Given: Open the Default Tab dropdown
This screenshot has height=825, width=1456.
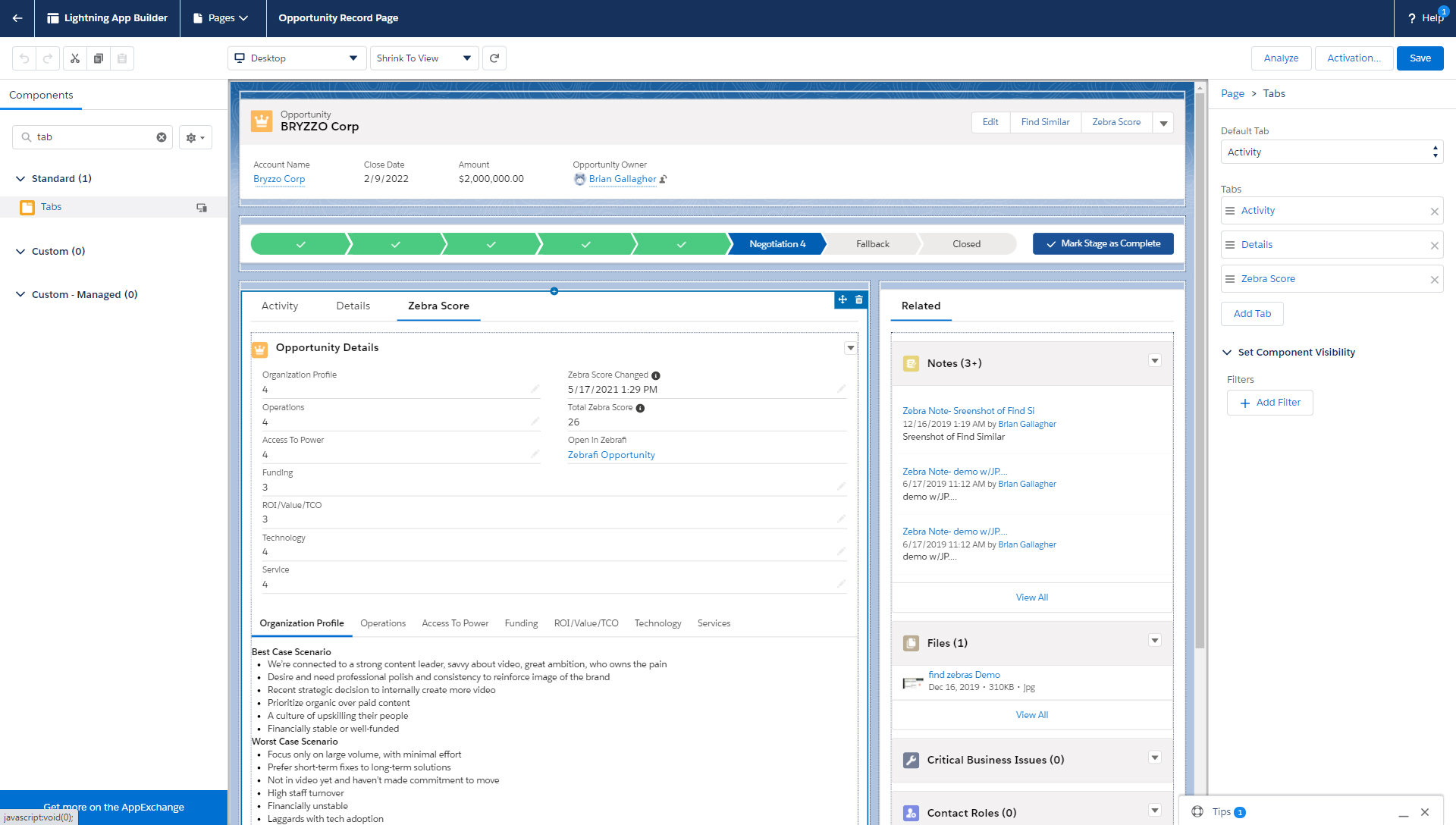Looking at the screenshot, I should coord(1332,152).
